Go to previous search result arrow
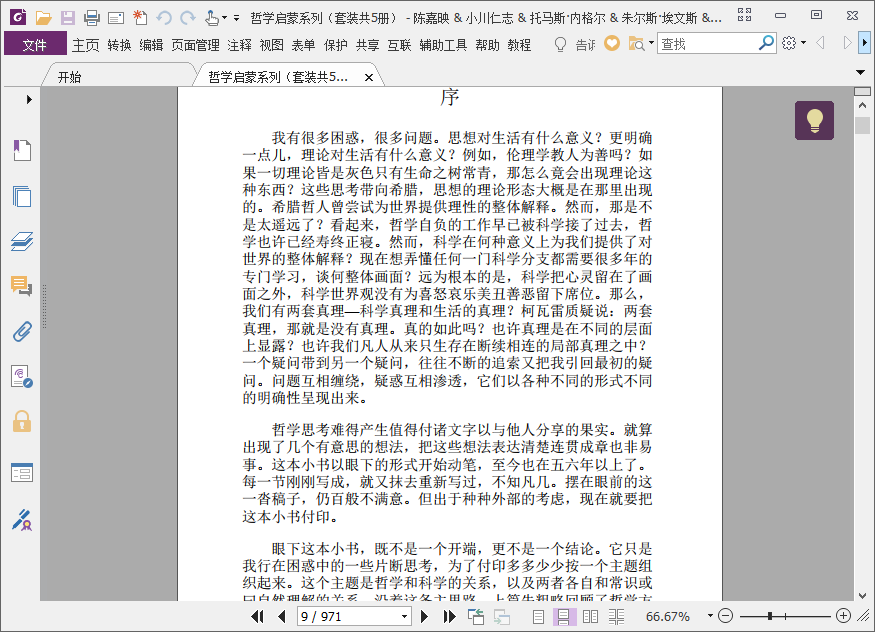875x632 pixels. pyautogui.click(x=820, y=43)
